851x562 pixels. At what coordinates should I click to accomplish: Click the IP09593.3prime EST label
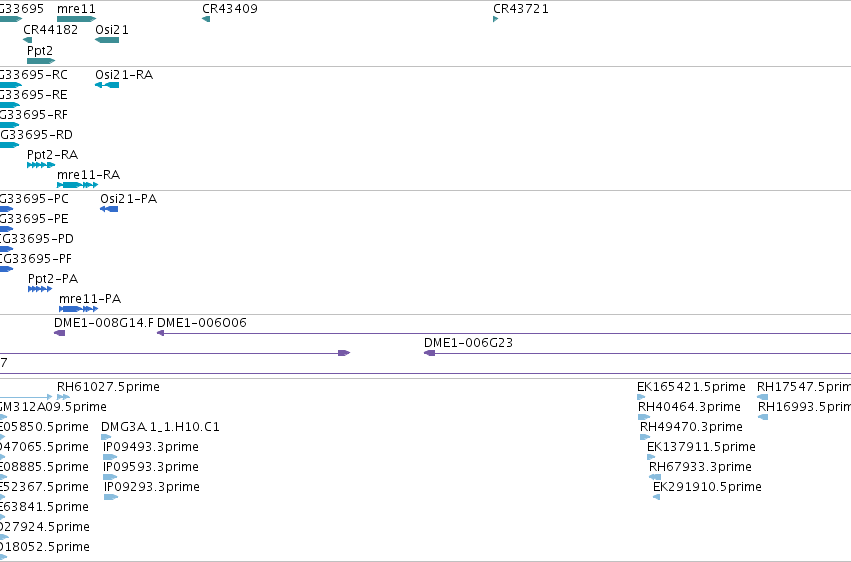[151, 467]
